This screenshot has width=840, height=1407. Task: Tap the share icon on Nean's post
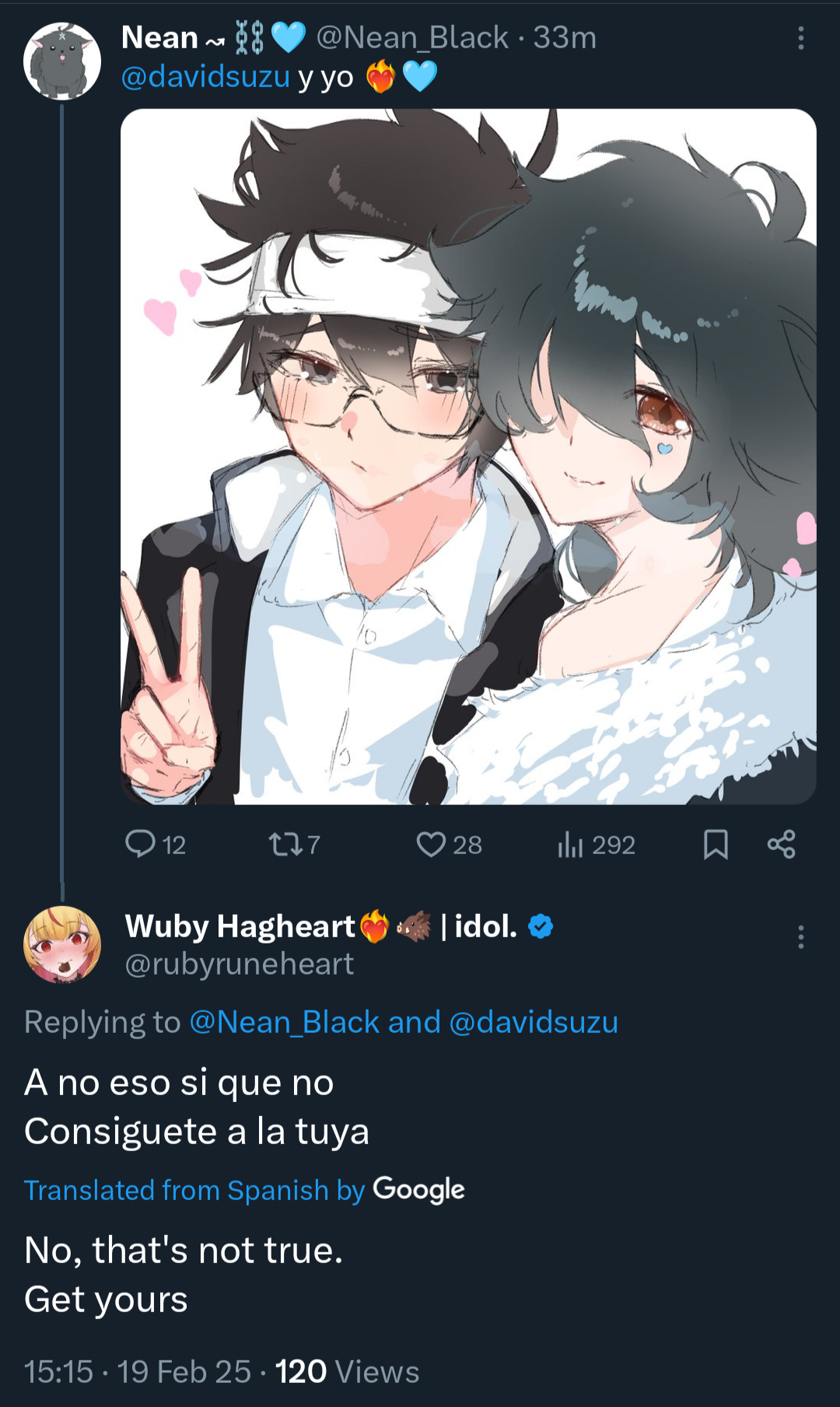click(781, 844)
